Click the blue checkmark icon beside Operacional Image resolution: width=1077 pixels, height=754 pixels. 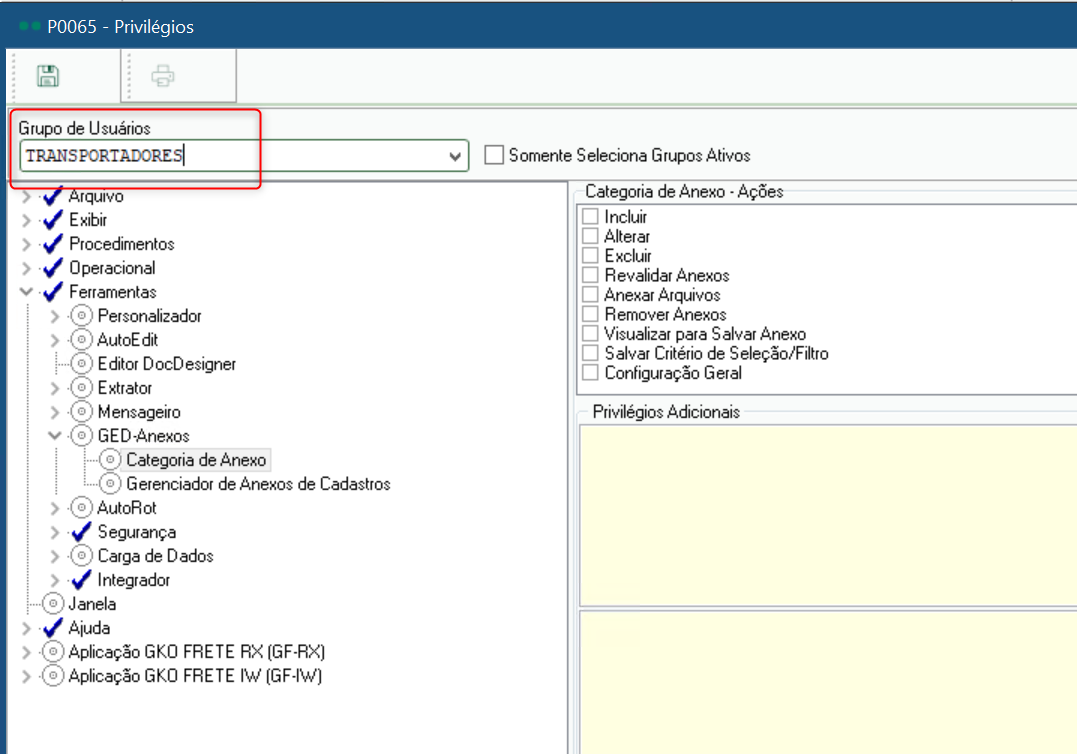[53, 269]
